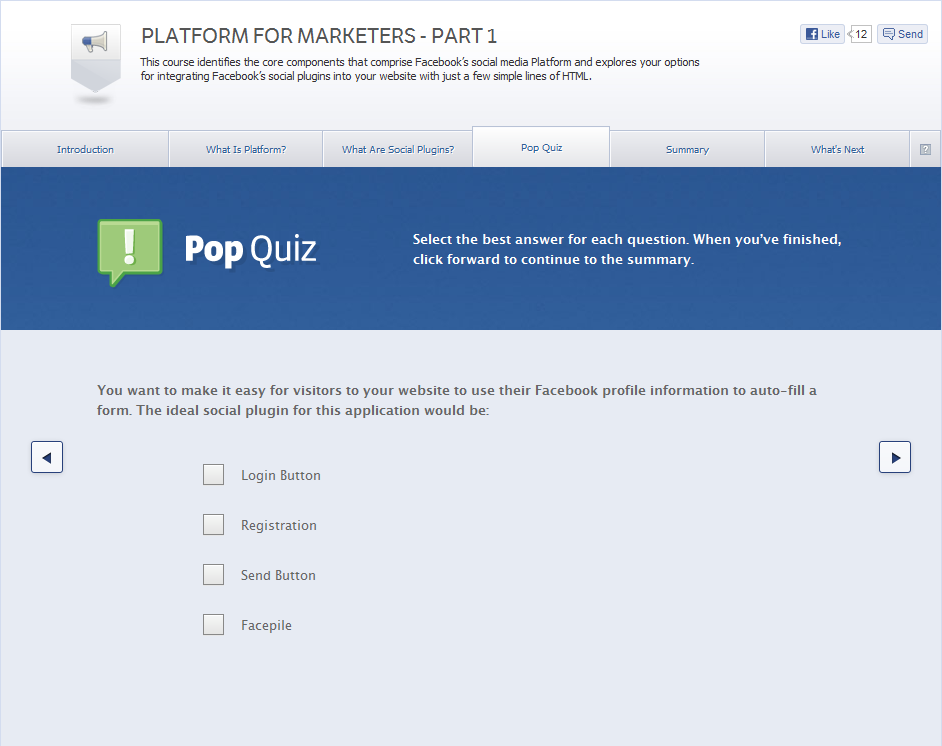Check the Facepile answer box
This screenshot has height=746, width=942.
213,625
